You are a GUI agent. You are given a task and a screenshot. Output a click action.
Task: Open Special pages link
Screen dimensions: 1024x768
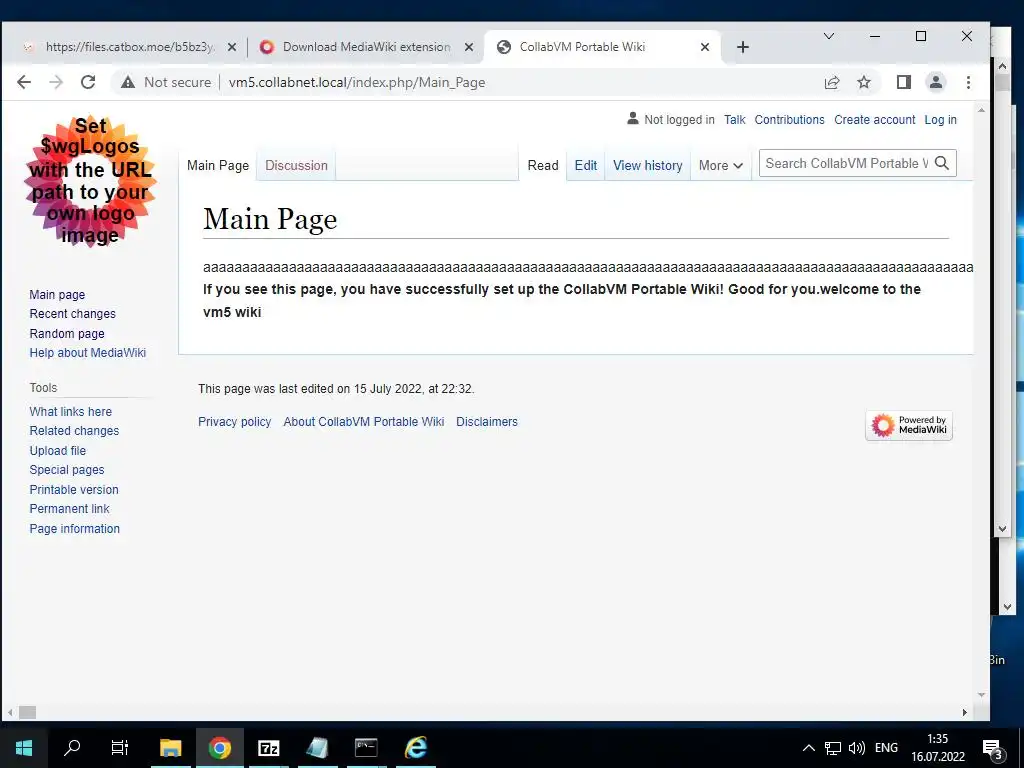[x=67, y=470]
